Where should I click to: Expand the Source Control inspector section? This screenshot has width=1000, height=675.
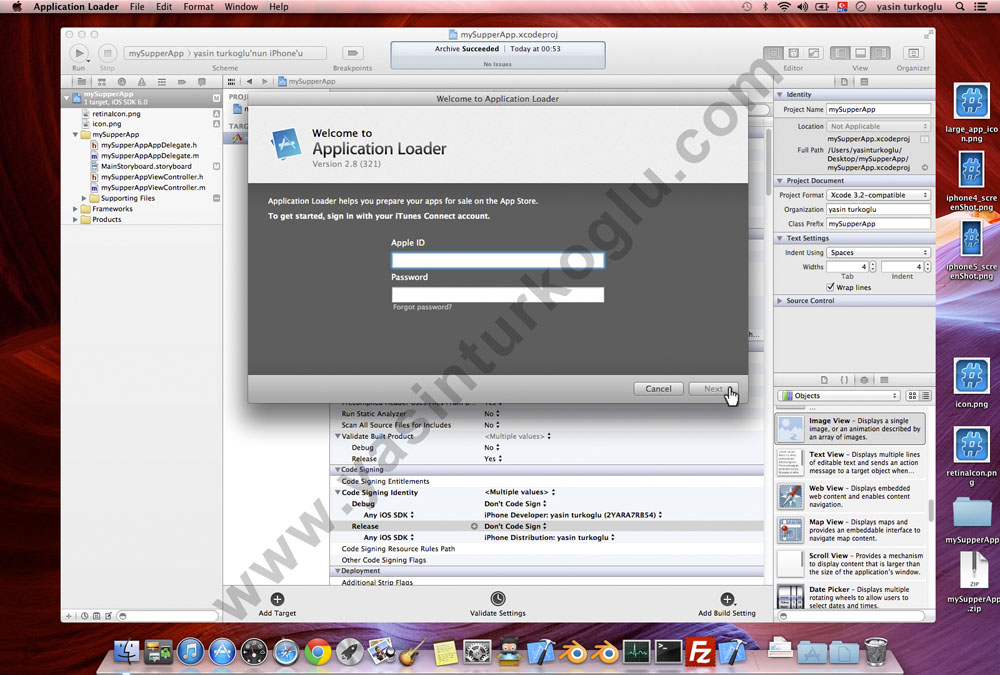[779, 300]
